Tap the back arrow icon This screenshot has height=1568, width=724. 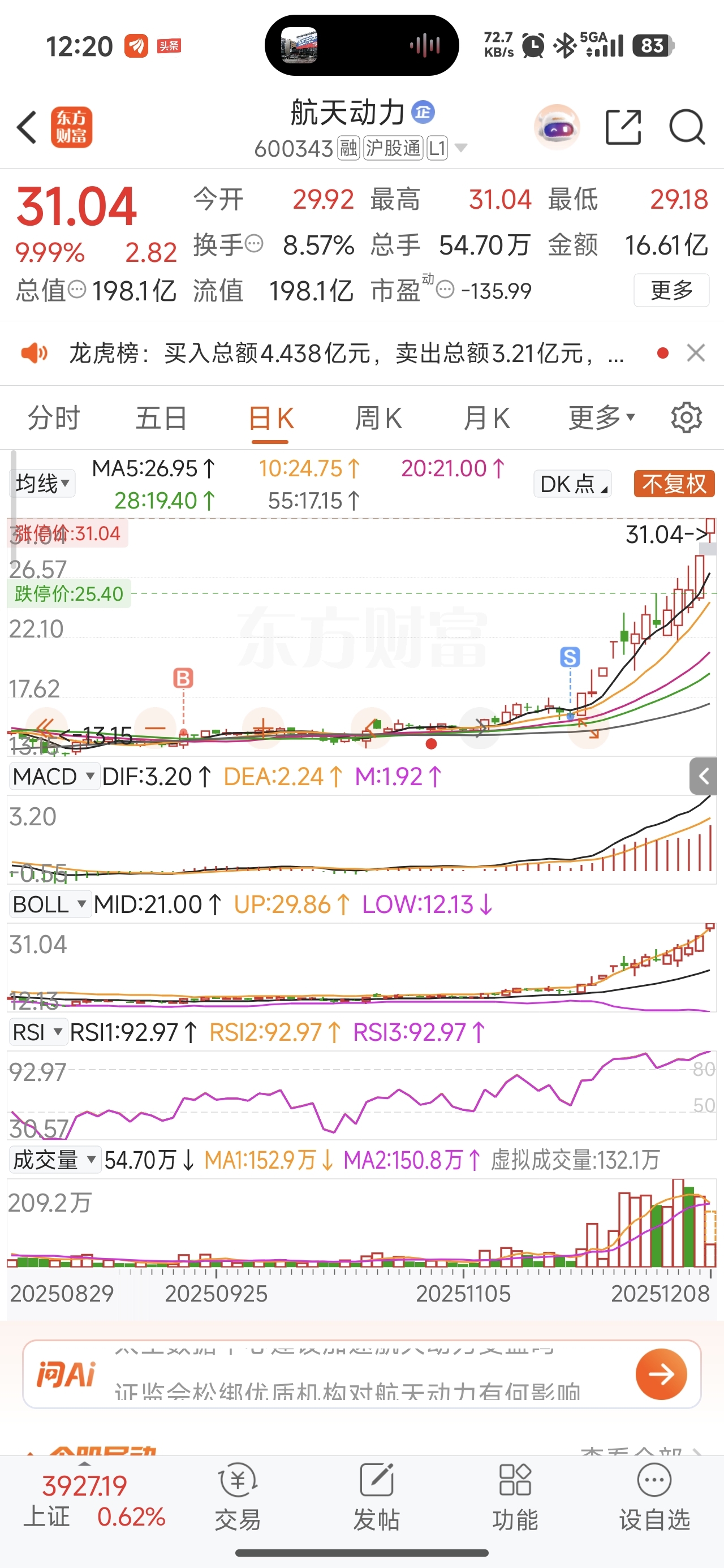click(x=27, y=128)
